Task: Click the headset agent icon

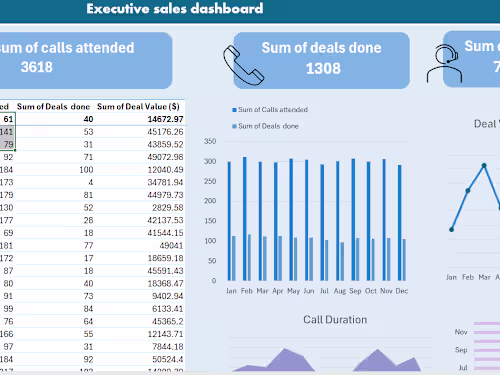Action: [x=444, y=63]
